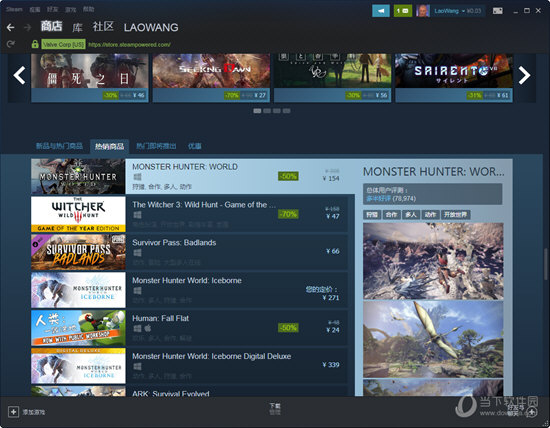This screenshot has width=550, height=428.
Task: Click the green padlock security icon
Action: [35, 44]
